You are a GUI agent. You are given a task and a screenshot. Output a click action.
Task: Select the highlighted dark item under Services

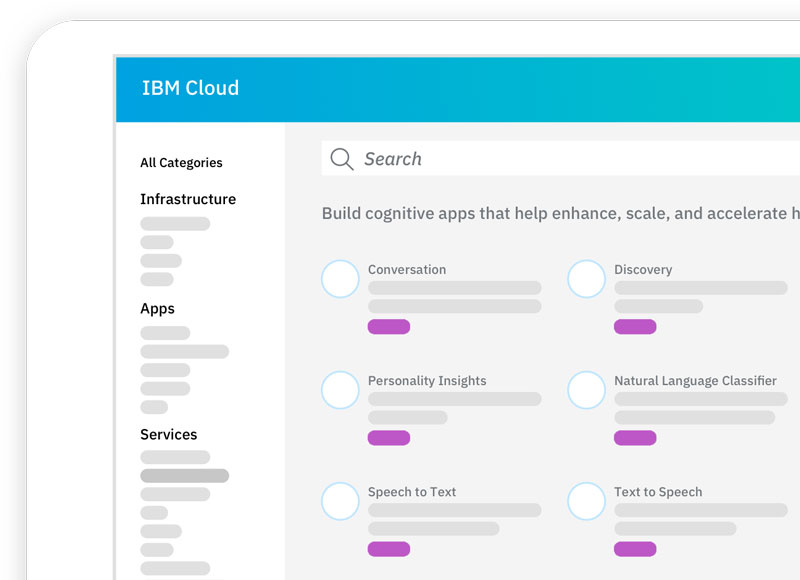pos(185,475)
